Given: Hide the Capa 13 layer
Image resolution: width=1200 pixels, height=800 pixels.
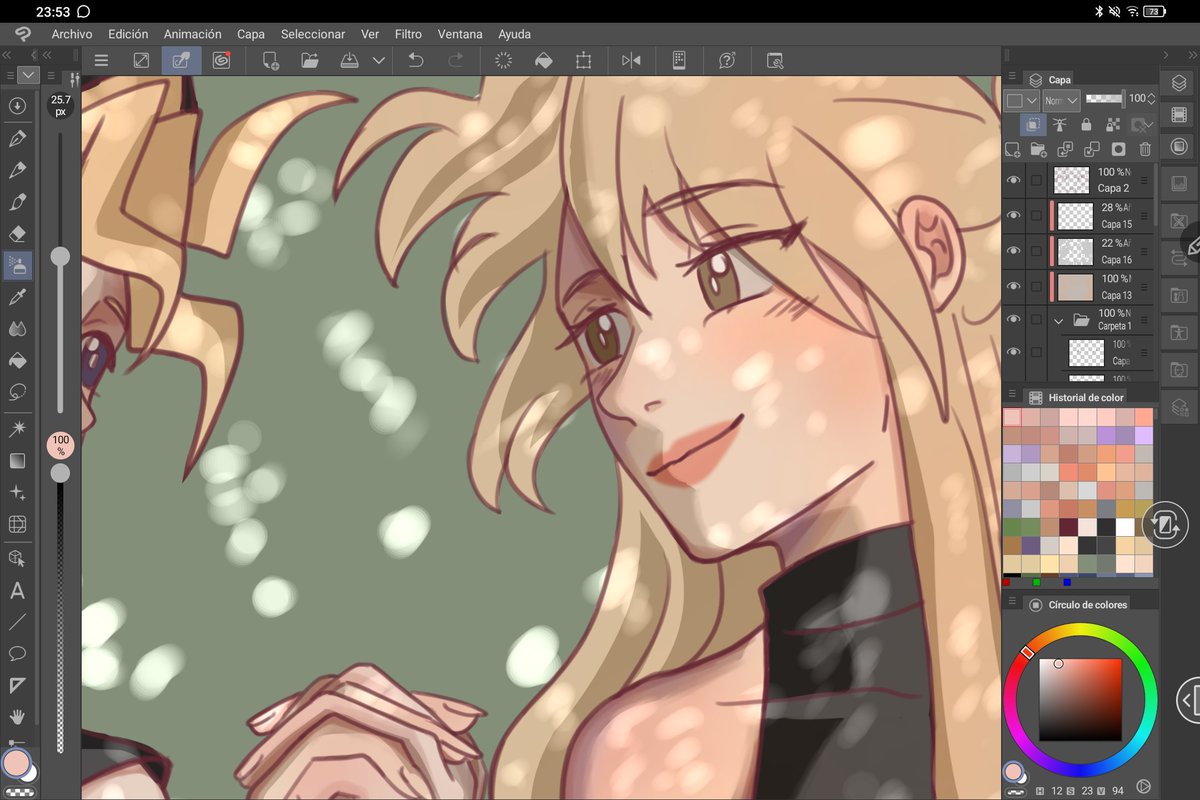Looking at the screenshot, I should coord(1014,286).
